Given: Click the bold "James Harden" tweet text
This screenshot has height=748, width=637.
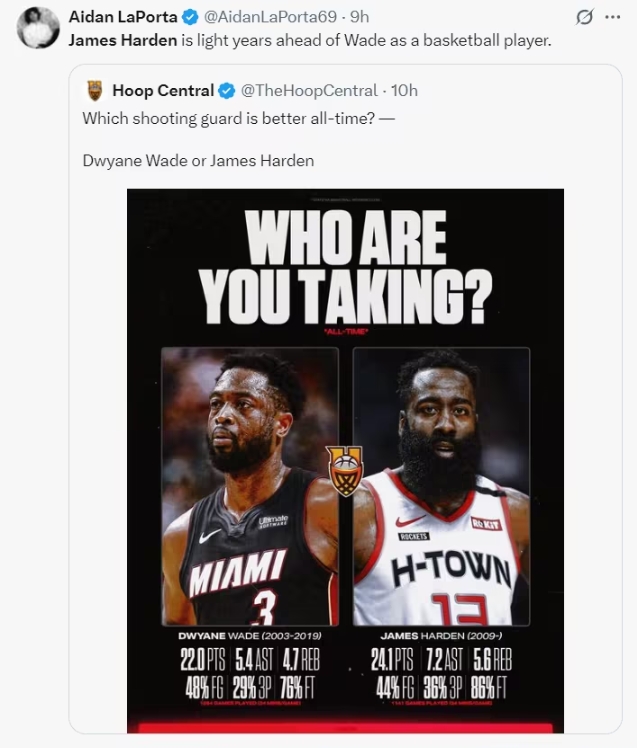Looking at the screenshot, I should point(125,41).
